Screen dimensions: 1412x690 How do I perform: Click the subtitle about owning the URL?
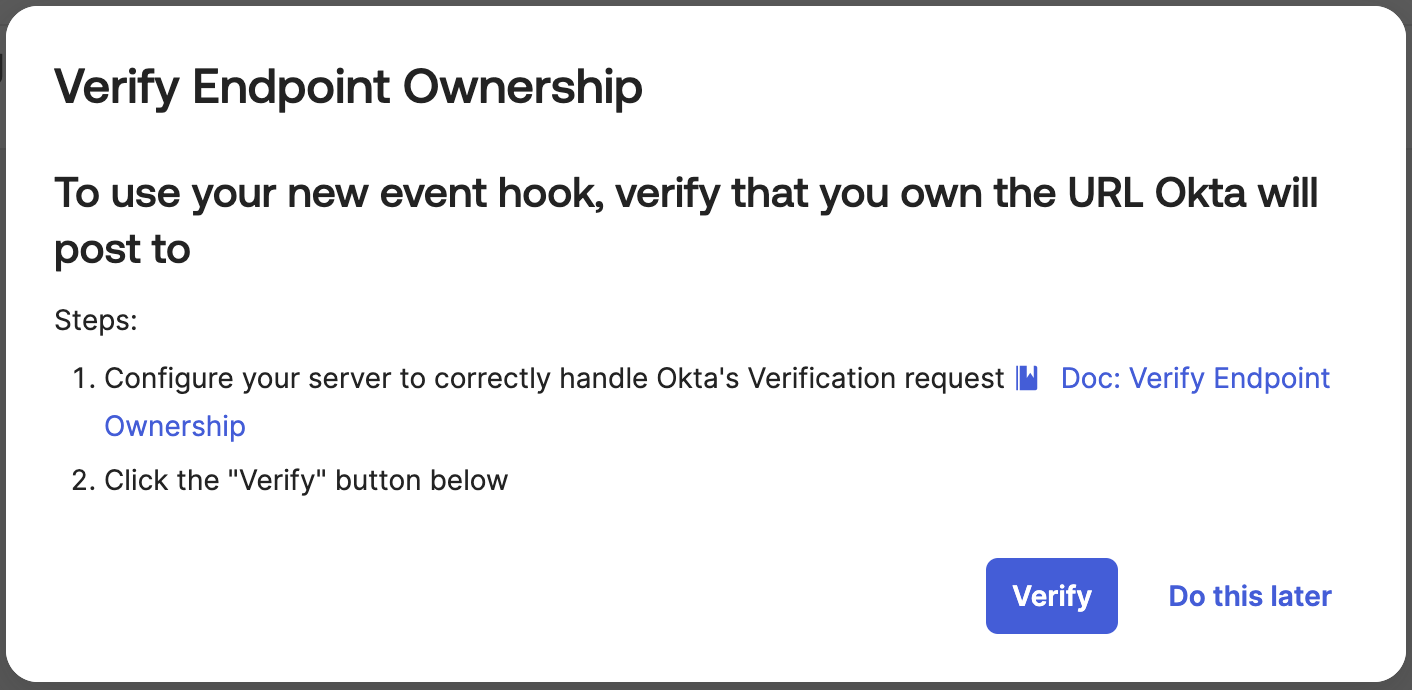(x=686, y=220)
